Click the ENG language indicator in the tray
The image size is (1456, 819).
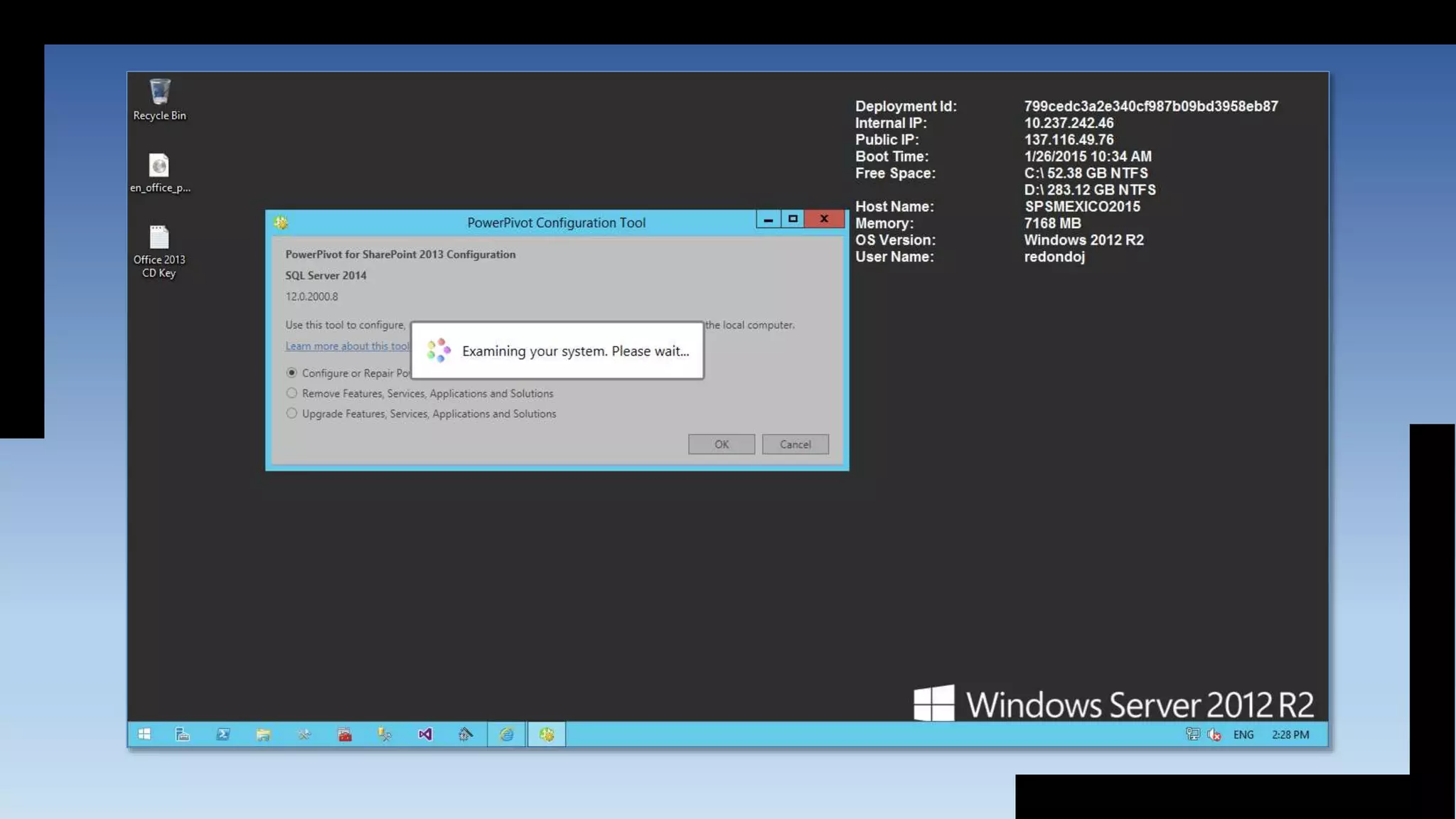click(1243, 734)
